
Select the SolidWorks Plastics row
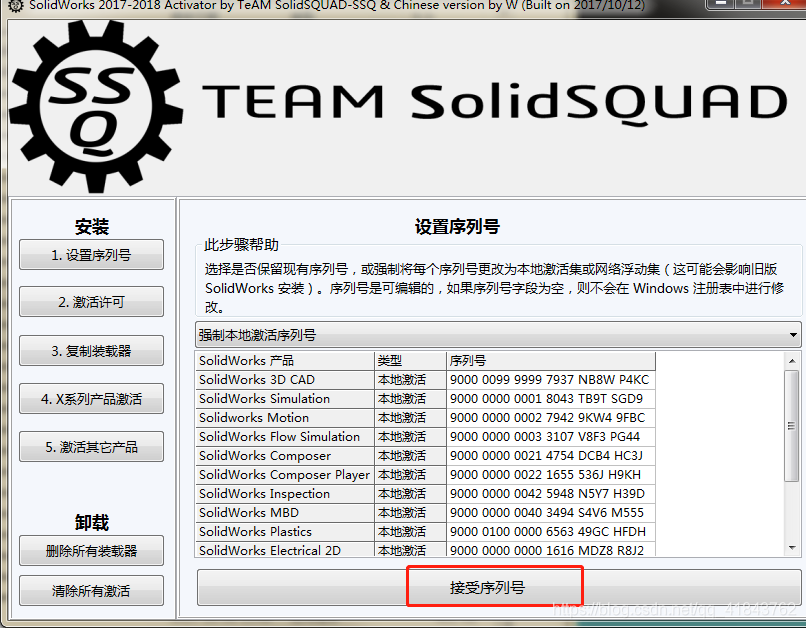tap(425, 532)
